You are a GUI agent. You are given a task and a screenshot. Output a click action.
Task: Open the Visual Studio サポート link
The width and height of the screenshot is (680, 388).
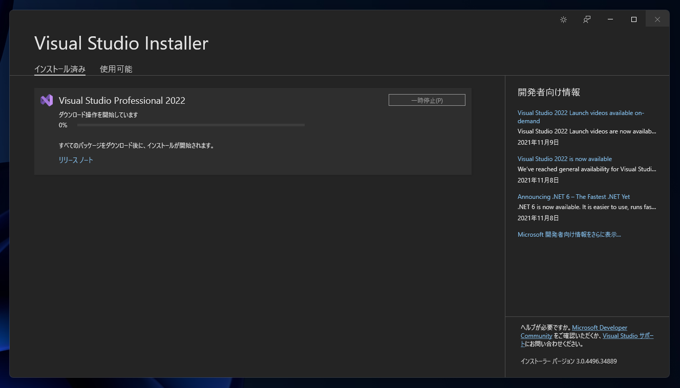pos(628,336)
